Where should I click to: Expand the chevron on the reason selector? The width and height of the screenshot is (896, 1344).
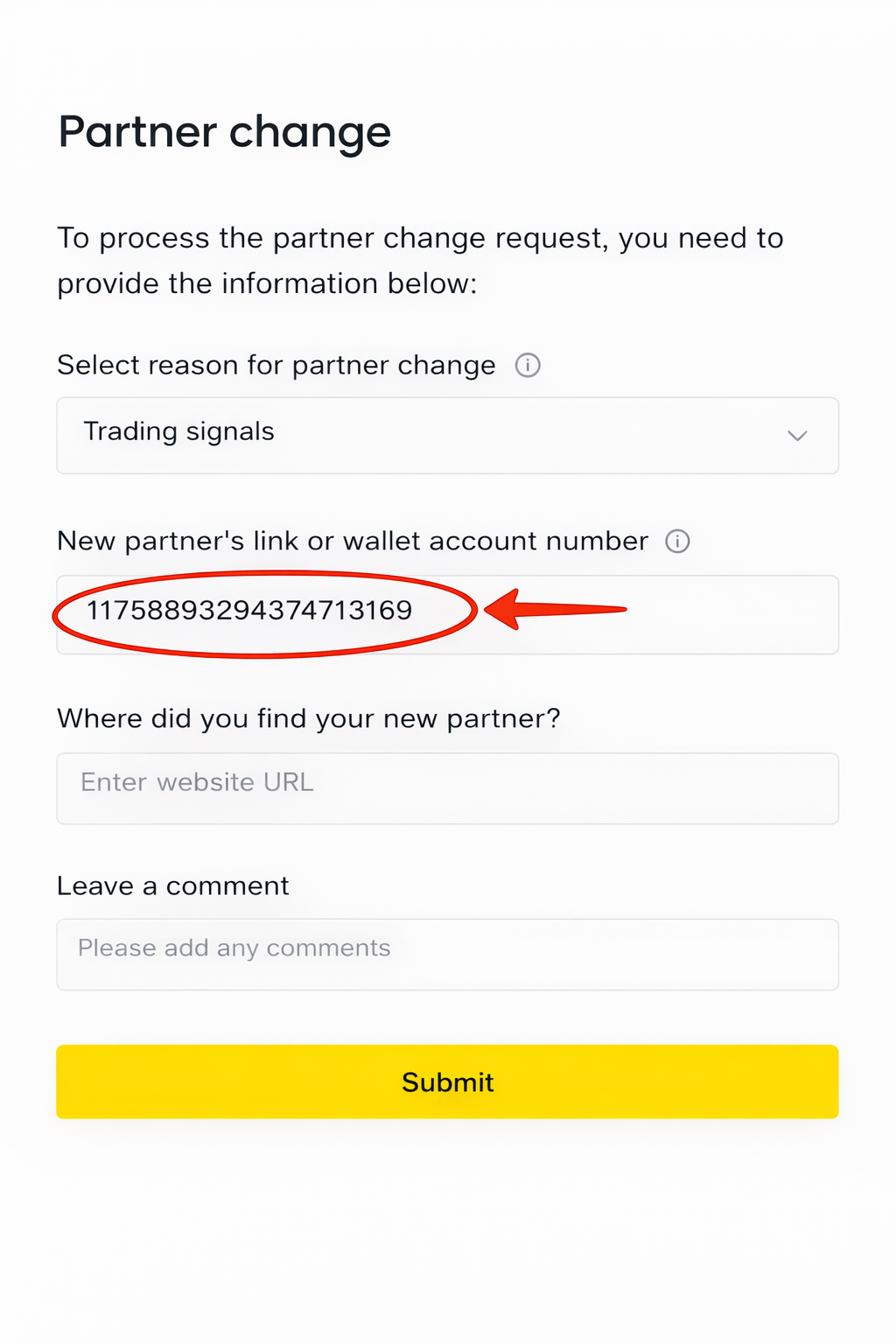coord(797,435)
